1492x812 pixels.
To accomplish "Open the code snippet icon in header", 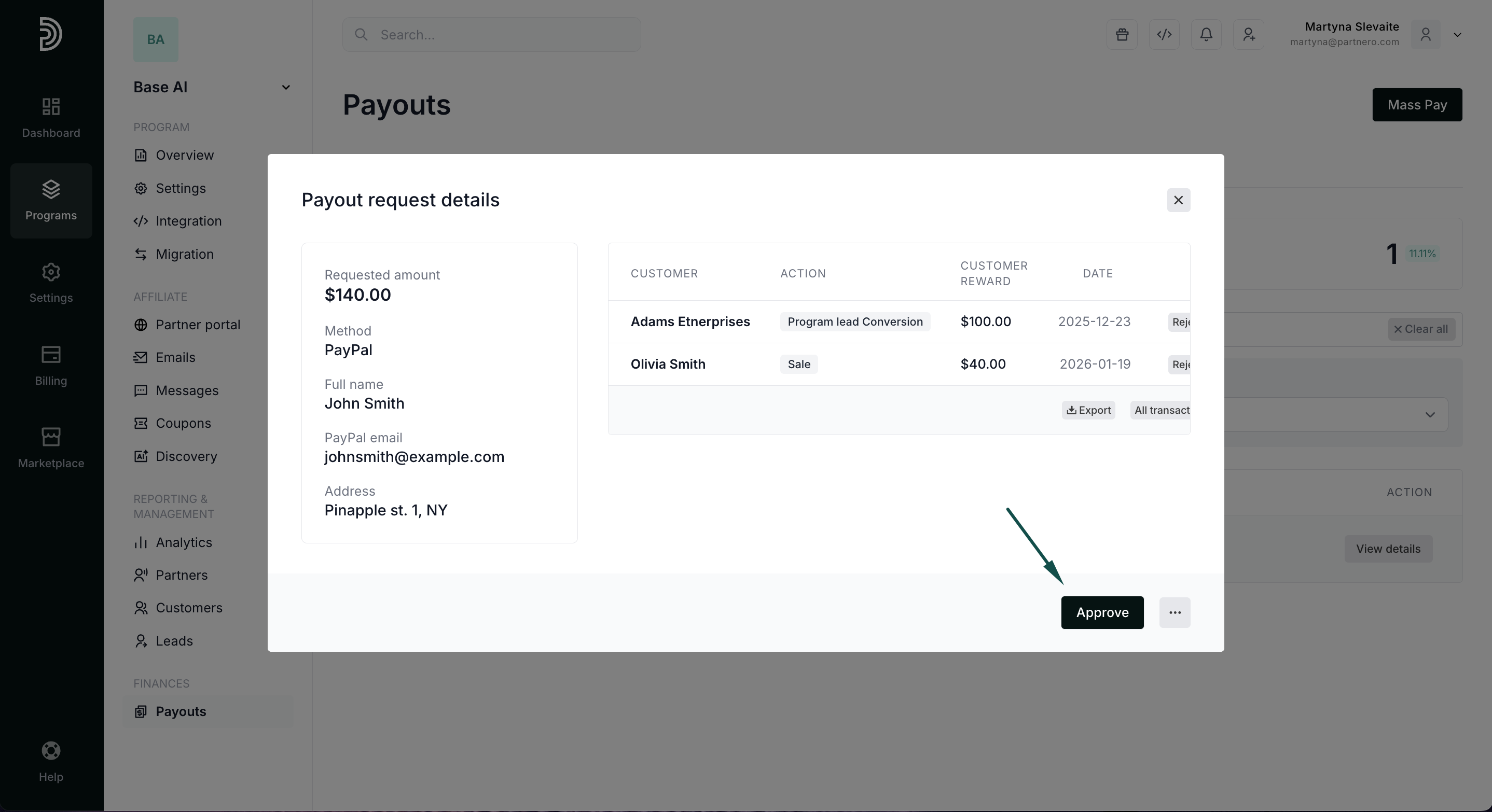I will pos(1164,35).
